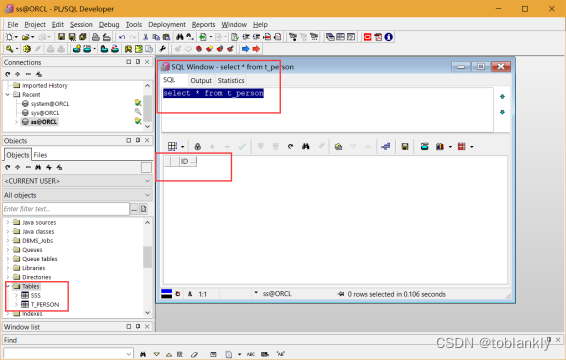Open the chart icon dropdown in the grid toolbar
Viewport: 566px width, 360px height.
click(x=450, y=147)
